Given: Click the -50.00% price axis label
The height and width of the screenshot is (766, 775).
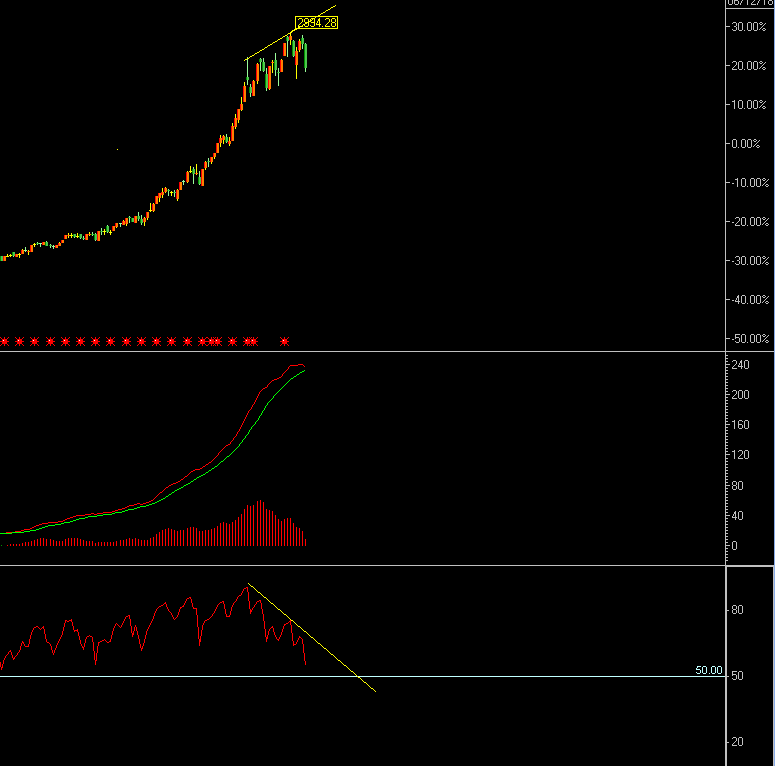Looking at the screenshot, I should coord(750,339).
